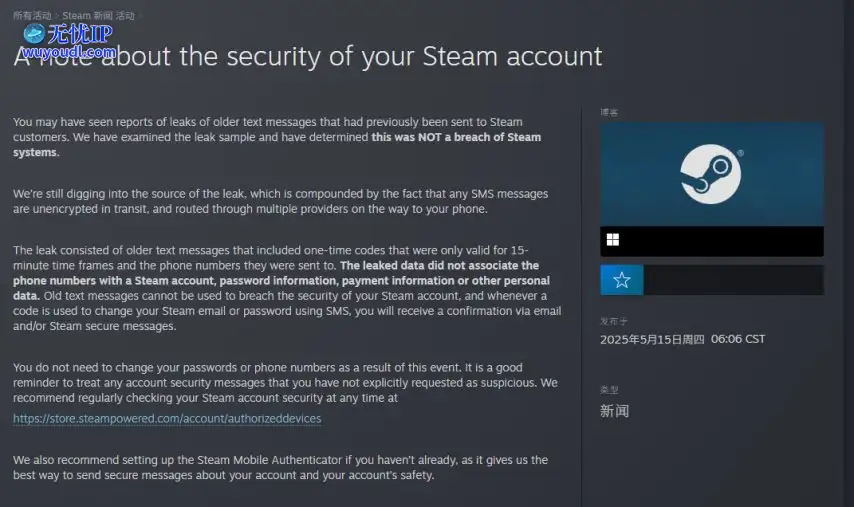Image resolution: width=854 pixels, height=507 pixels.
Task: Click the black platform bar under banner
Action: click(712, 241)
